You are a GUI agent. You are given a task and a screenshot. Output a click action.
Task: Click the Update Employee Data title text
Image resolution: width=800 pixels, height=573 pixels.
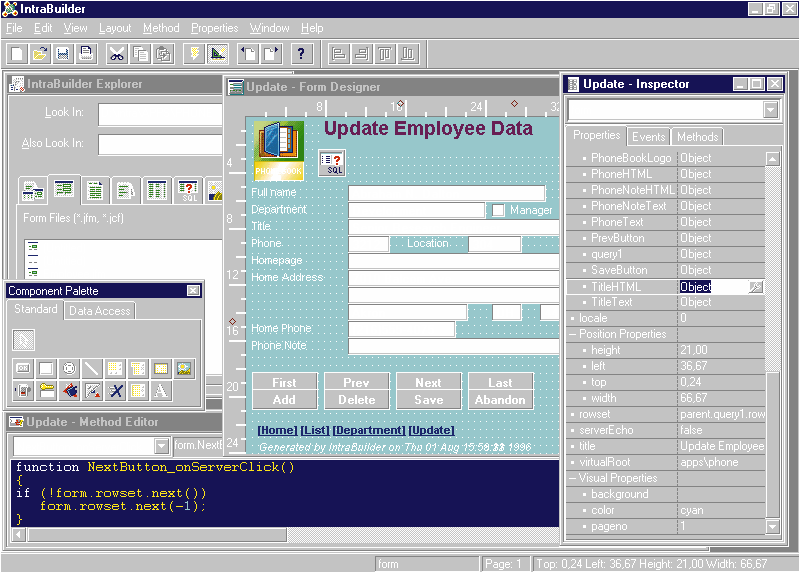click(428, 128)
